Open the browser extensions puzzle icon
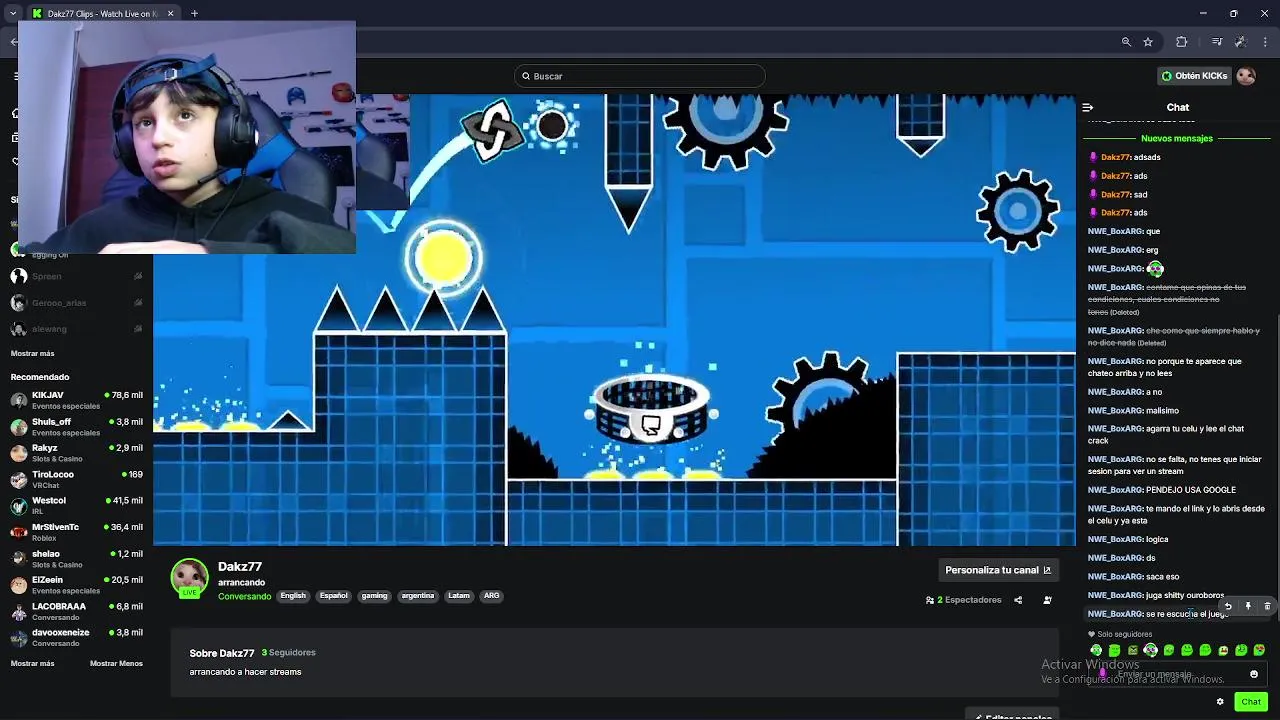Image resolution: width=1280 pixels, height=720 pixels. coord(1182,42)
